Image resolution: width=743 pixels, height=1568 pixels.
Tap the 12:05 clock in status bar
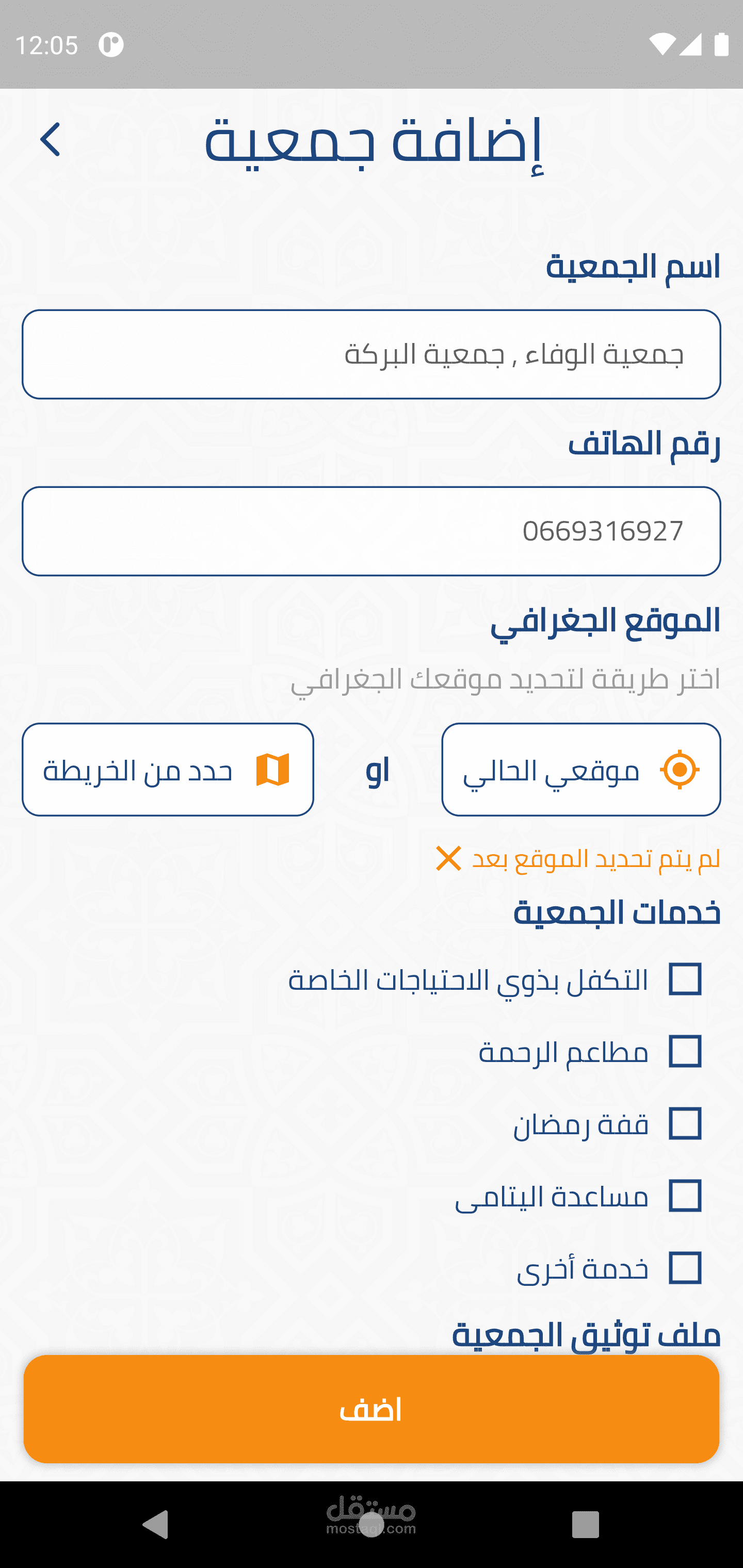[46, 45]
